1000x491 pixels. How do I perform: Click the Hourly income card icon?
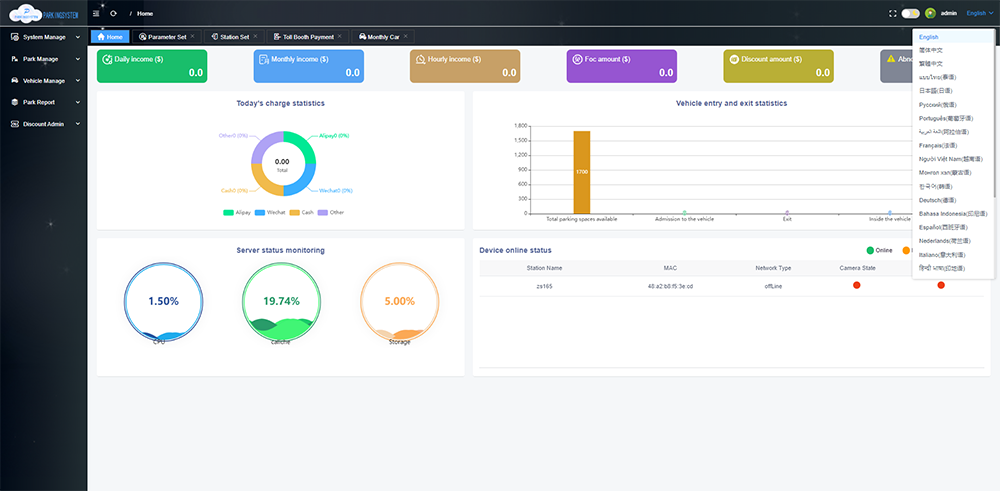coord(420,60)
